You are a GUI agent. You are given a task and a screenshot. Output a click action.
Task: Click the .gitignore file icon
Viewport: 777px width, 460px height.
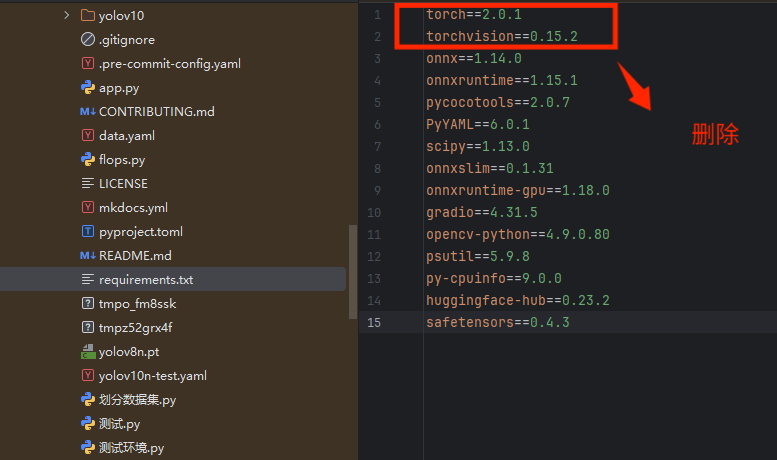(x=88, y=39)
